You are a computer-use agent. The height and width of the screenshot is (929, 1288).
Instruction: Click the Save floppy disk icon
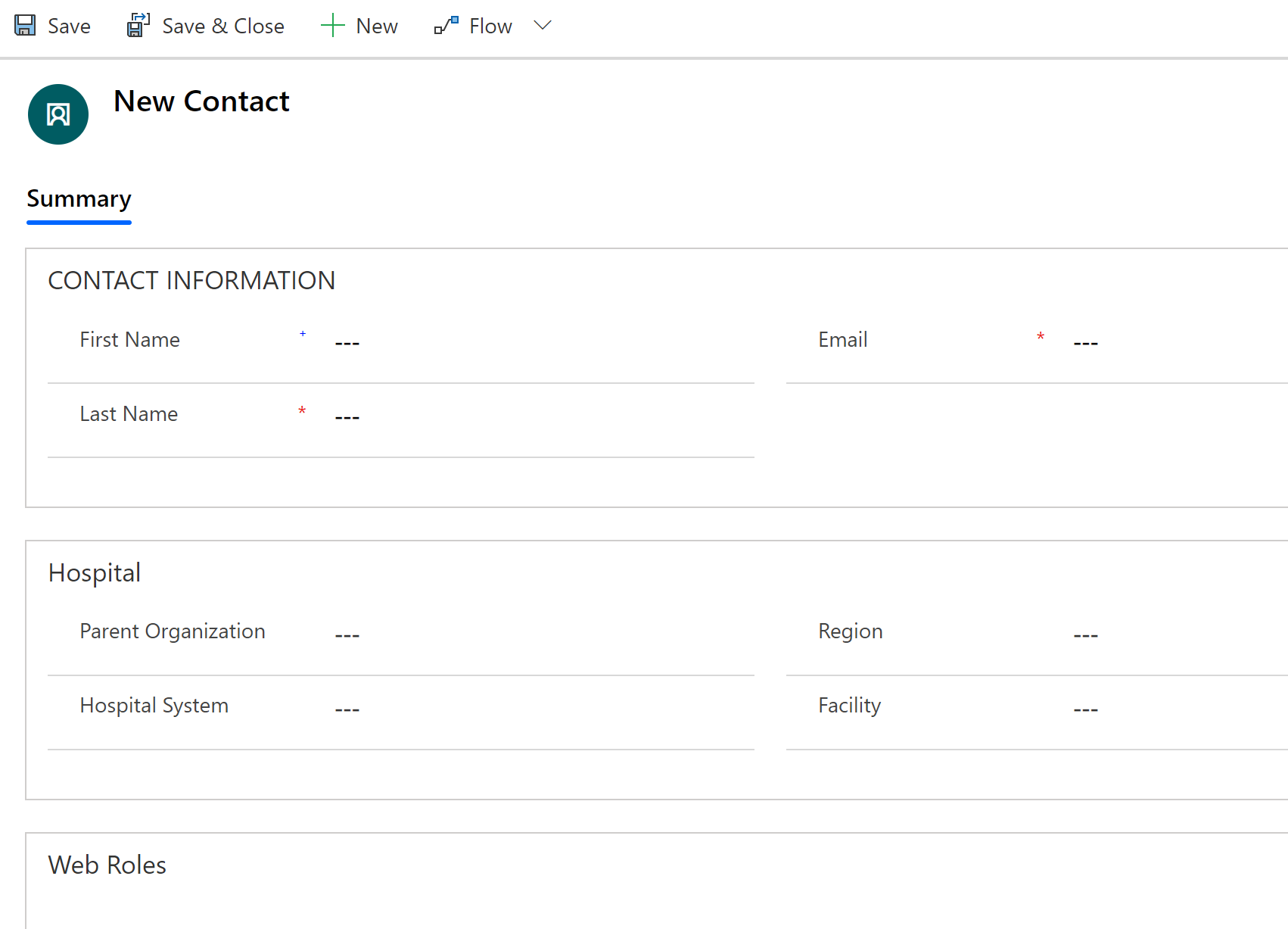[25, 26]
